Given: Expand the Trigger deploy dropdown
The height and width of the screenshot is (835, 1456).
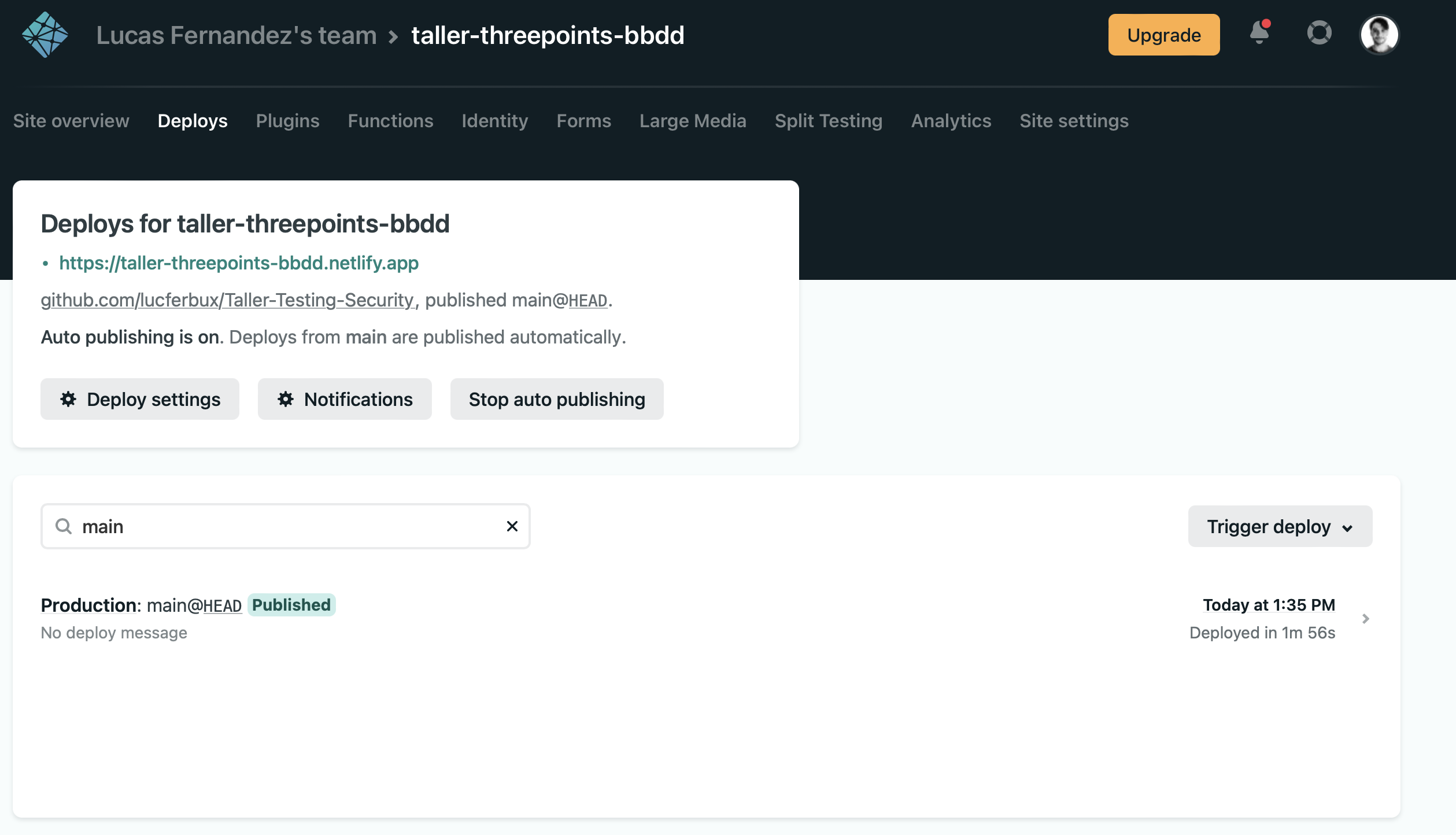Looking at the screenshot, I should 1280,526.
